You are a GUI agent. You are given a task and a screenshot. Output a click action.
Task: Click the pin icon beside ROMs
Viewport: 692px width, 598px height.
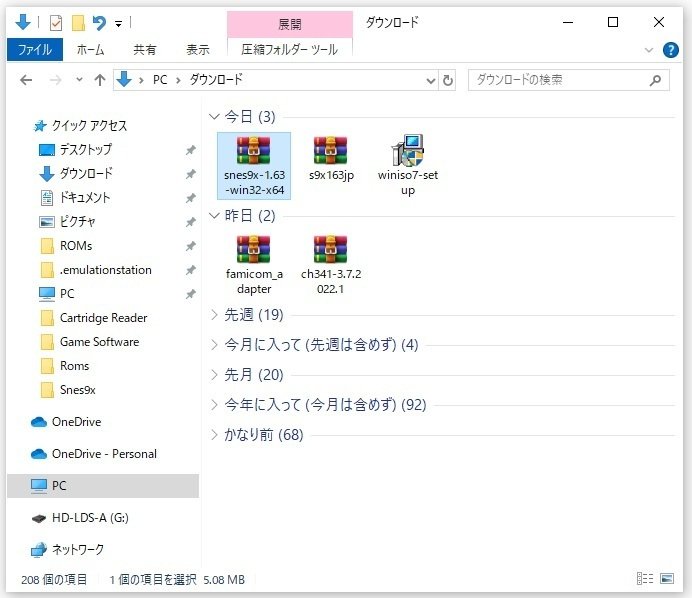(191, 246)
